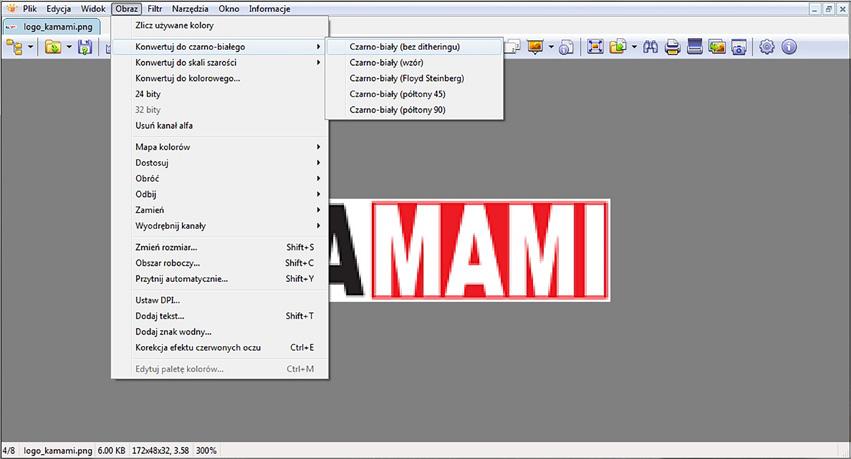Click the scanner acquire icon
851x459 pixels.
point(695,47)
